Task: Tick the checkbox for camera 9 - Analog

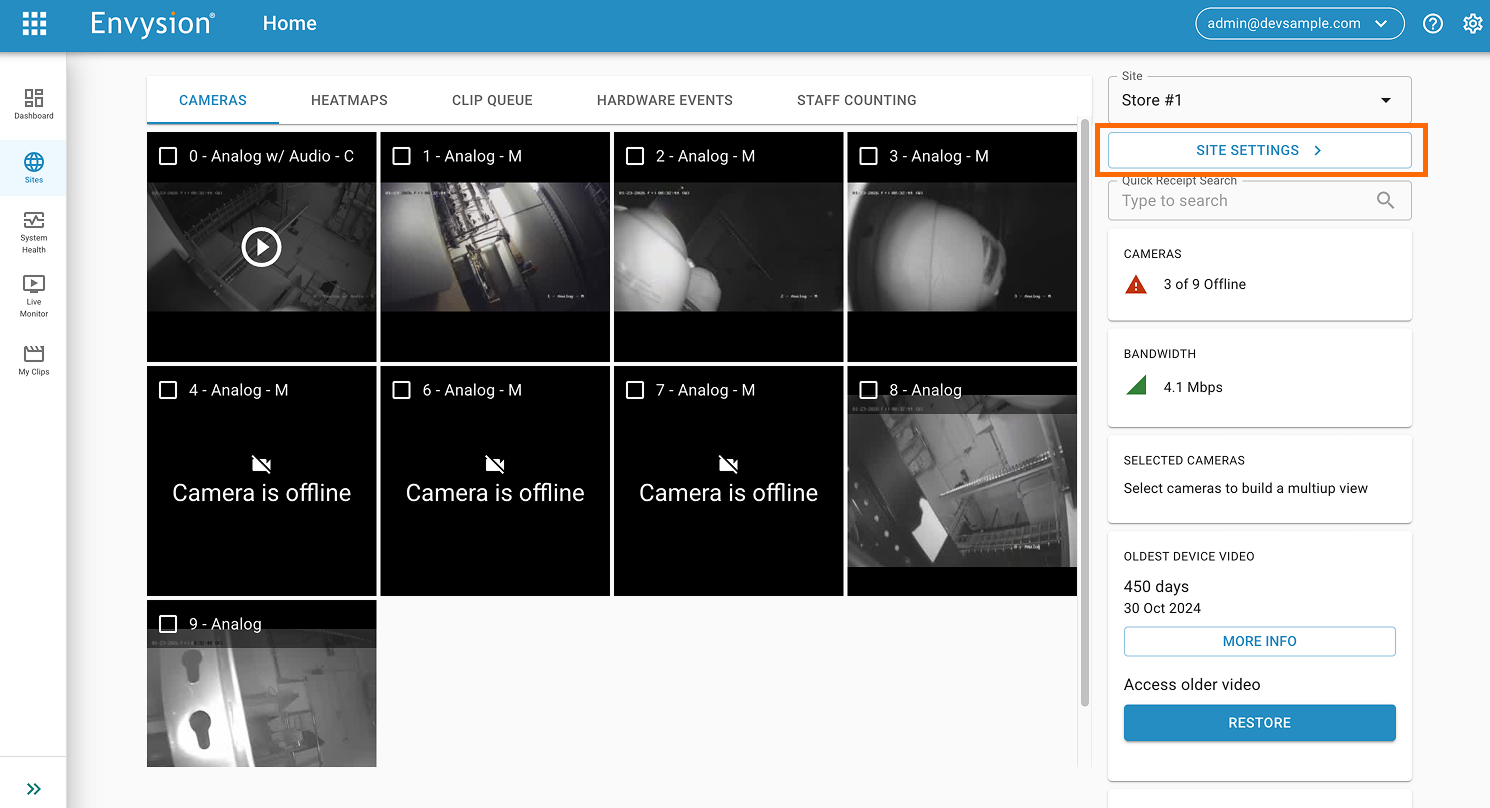Action: click(x=168, y=624)
